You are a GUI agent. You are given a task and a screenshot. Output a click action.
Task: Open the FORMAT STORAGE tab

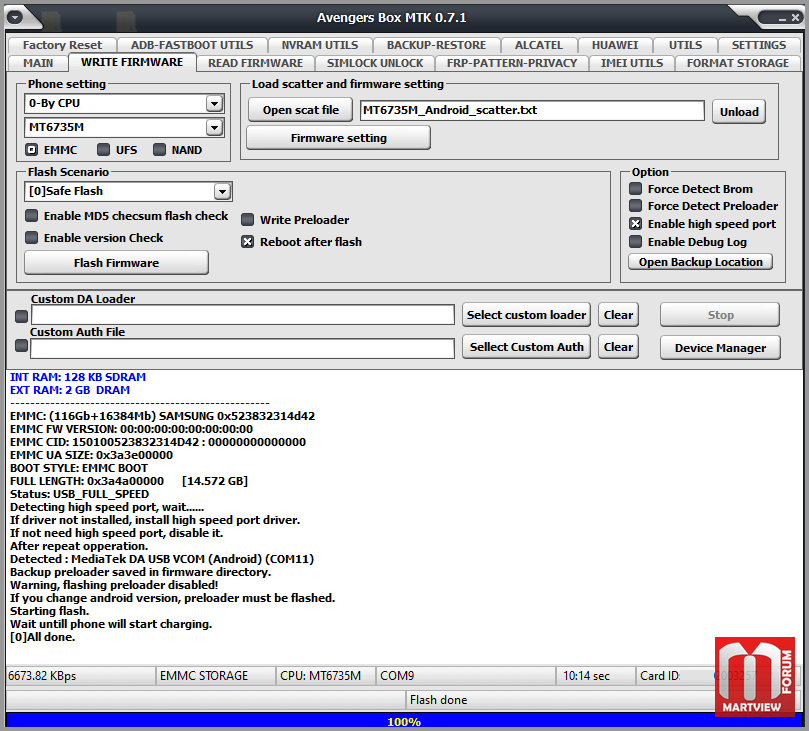pyautogui.click(x=737, y=63)
